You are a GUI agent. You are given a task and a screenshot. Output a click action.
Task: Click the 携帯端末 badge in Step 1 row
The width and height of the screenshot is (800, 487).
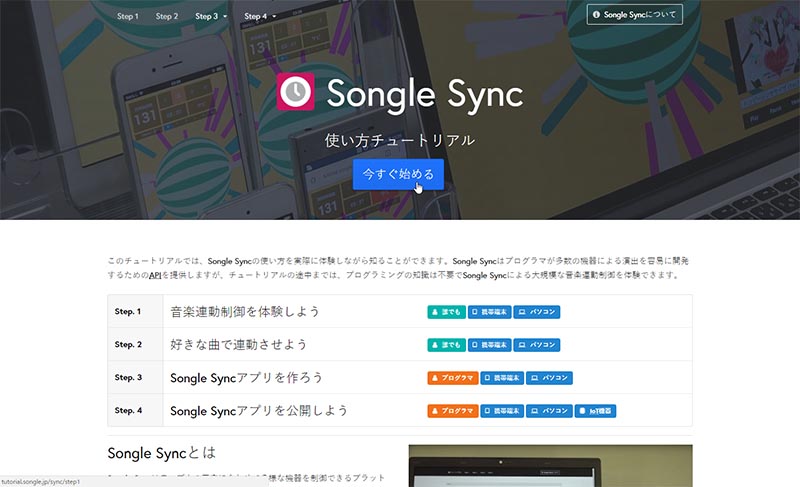(489, 312)
